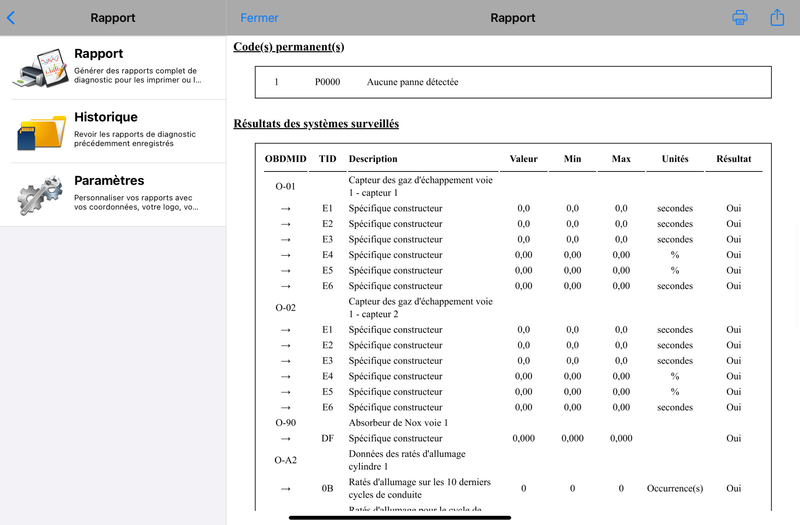Open the share sheet via the share icon
Image resolution: width=800 pixels, height=525 pixels.
coord(777,17)
